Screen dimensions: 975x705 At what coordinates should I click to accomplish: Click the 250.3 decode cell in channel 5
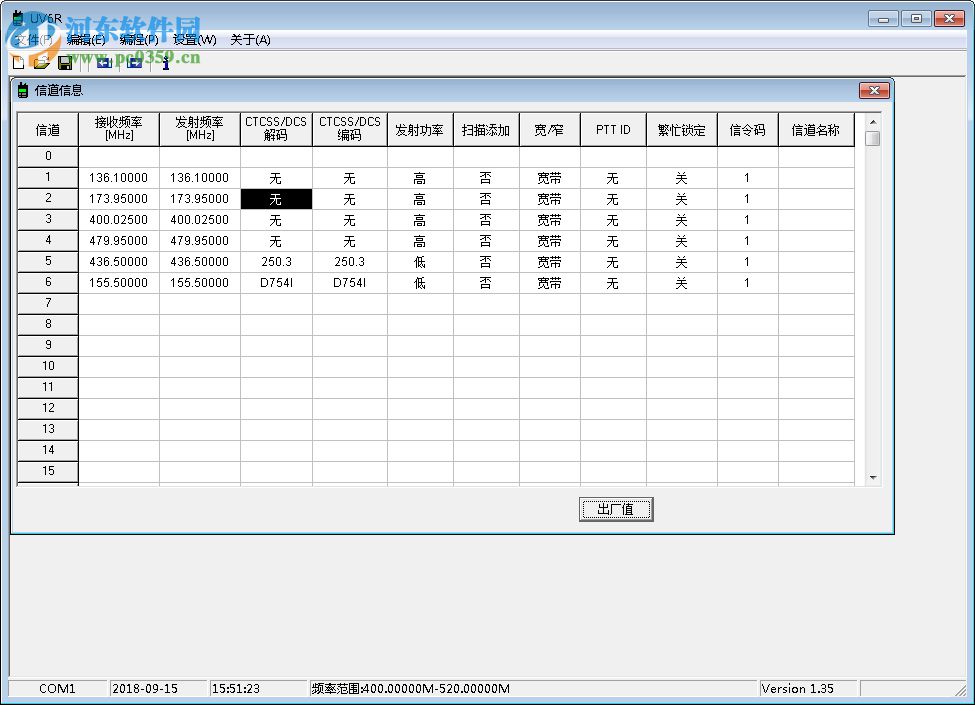tap(276, 262)
